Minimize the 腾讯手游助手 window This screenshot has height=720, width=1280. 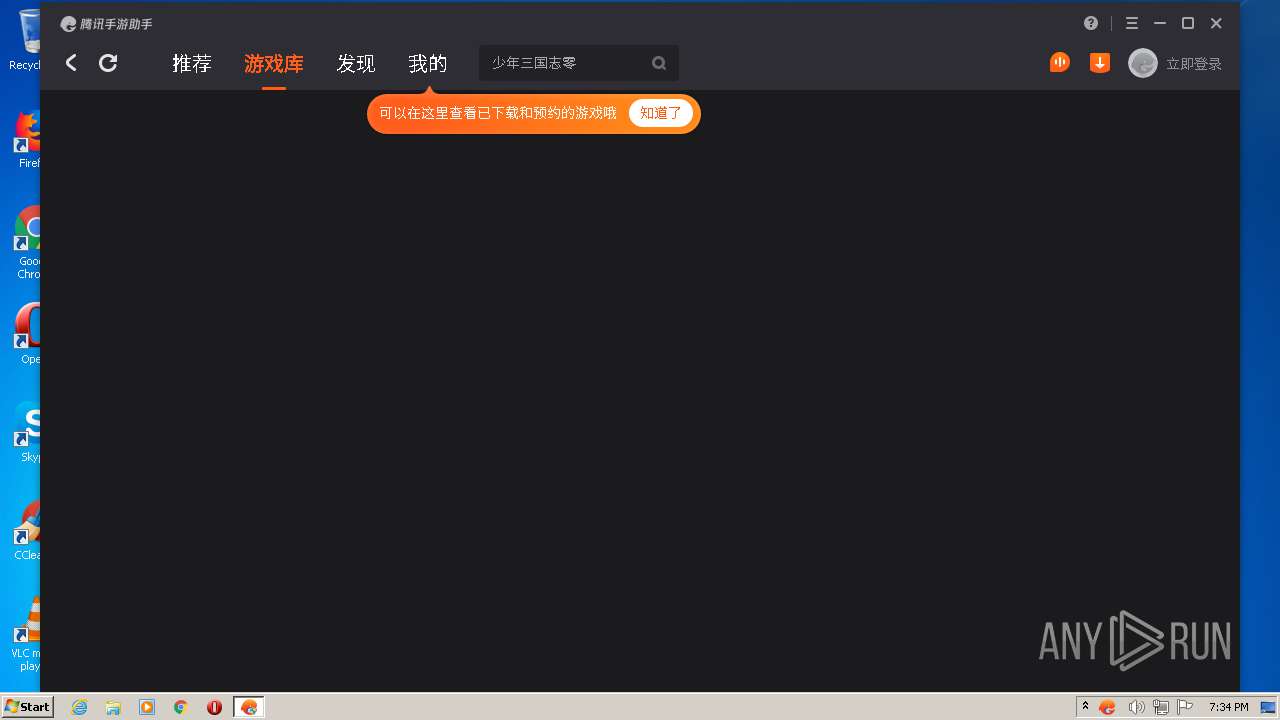[x=1160, y=23]
